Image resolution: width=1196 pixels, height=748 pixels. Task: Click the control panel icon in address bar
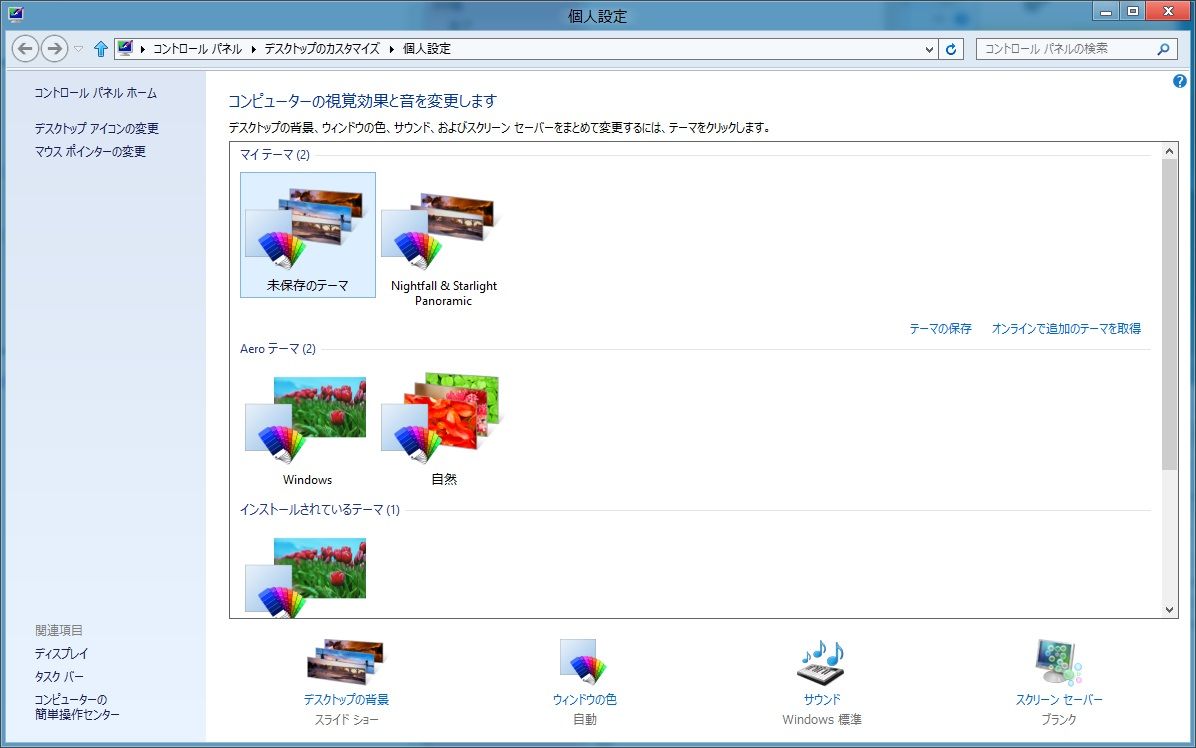[125, 48]
